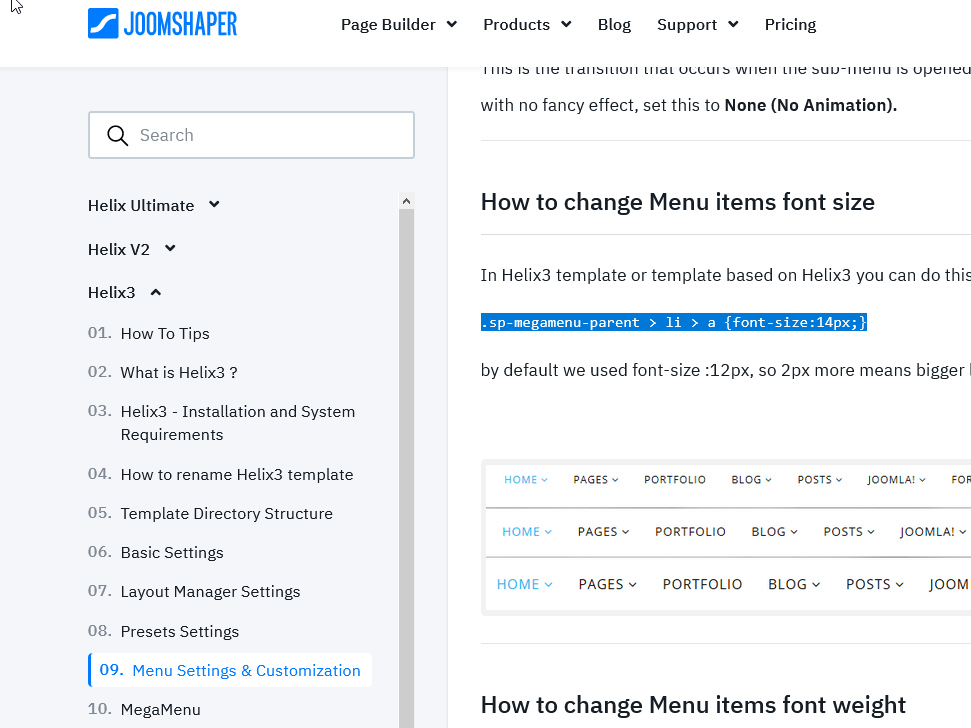
Task: Open Template Directory Structure page
Action: [226, 513]
